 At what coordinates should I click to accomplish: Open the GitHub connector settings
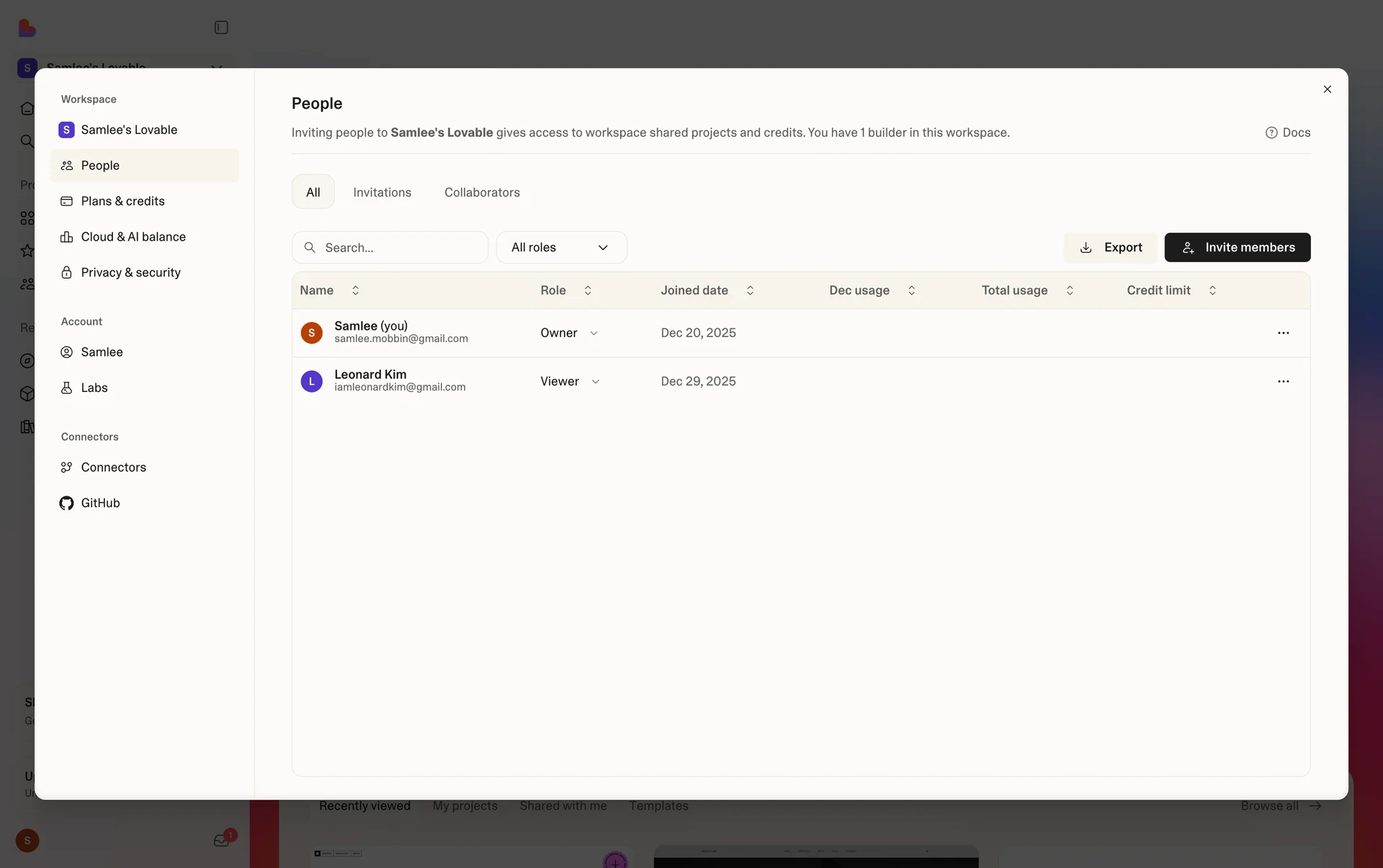(x=100, y=503)
